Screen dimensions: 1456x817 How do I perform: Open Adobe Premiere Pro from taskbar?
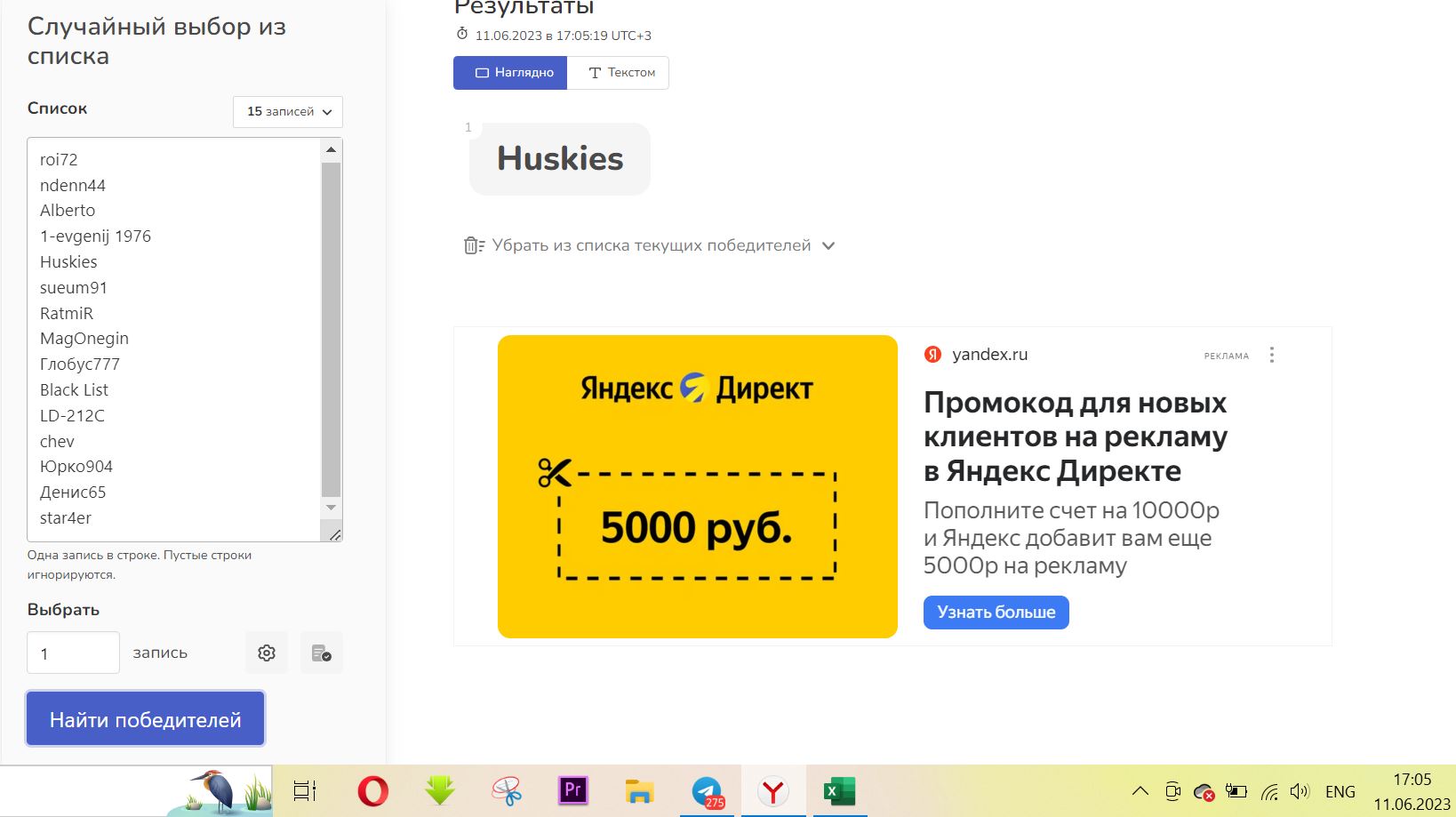tap(573, 790)
